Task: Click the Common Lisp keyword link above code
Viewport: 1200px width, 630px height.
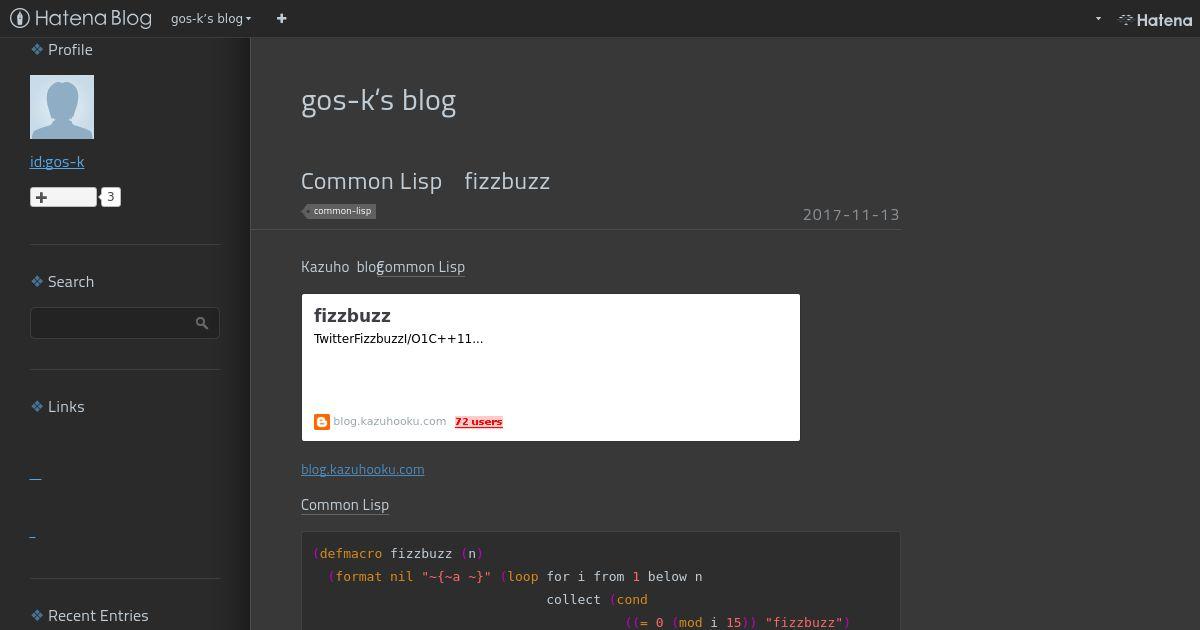Action: [x=345, y=505]
